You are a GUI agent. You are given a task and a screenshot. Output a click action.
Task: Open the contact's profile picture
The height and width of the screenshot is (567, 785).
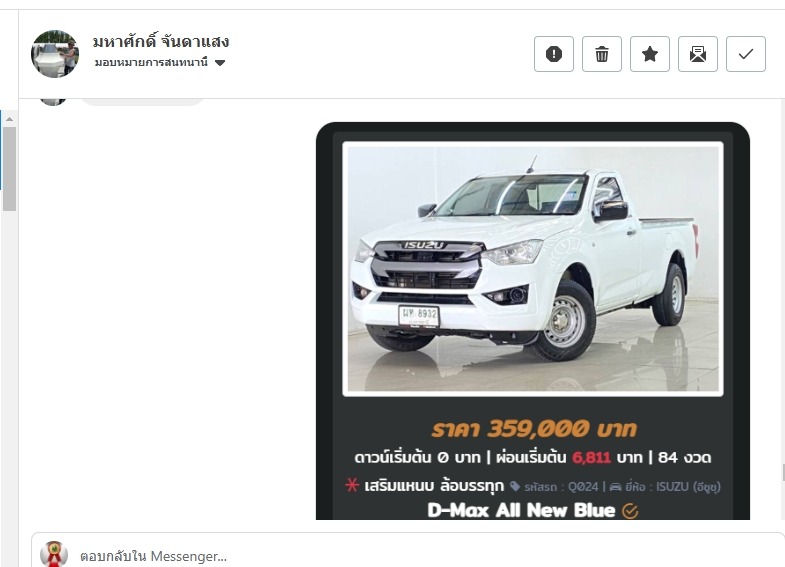(55, 54)
